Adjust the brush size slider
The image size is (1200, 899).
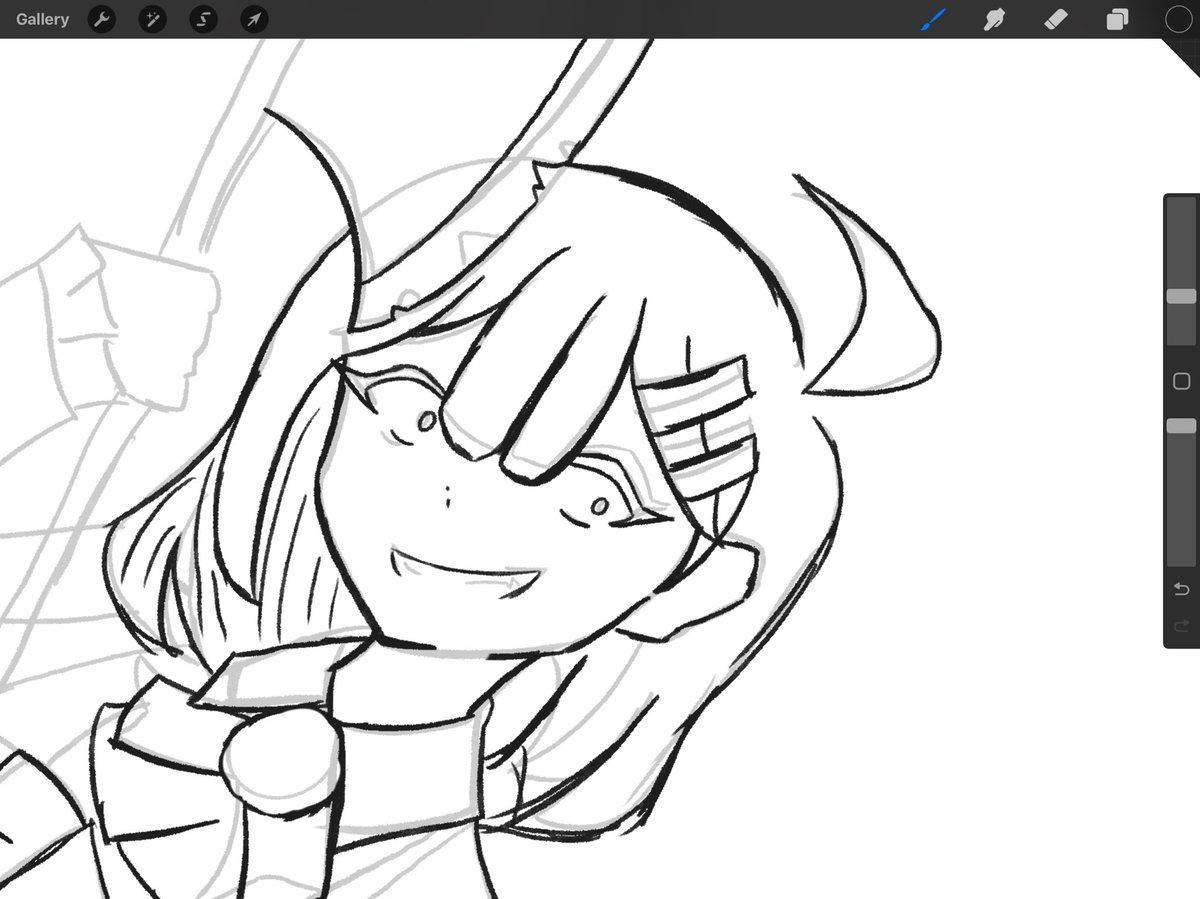[1181, 297]
